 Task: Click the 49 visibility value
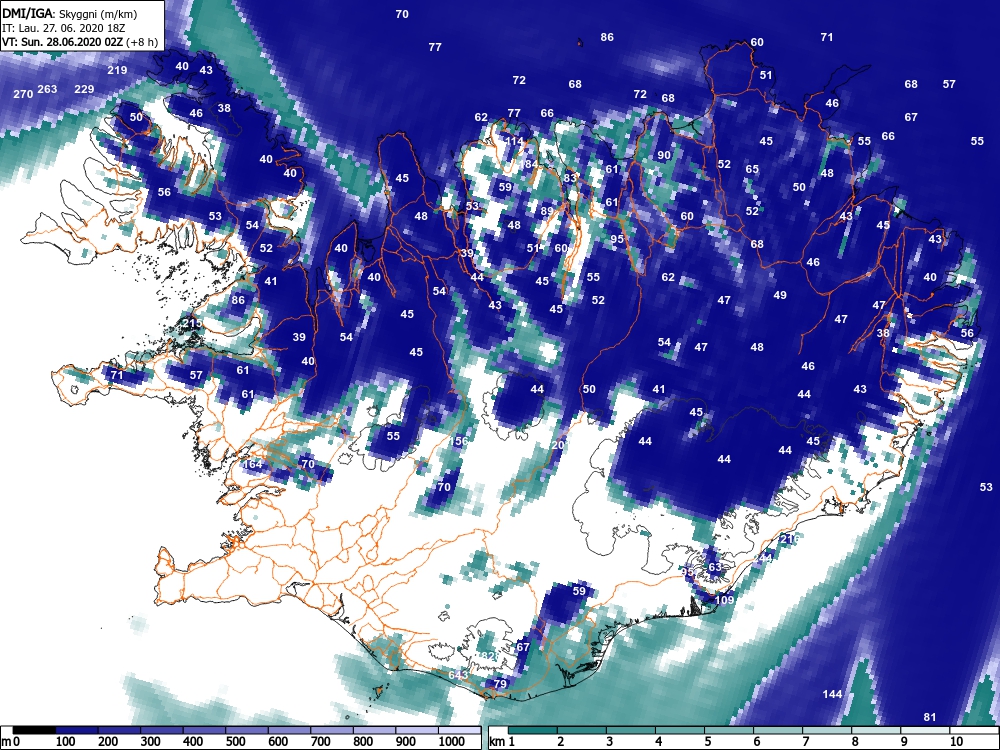(780, 295)
